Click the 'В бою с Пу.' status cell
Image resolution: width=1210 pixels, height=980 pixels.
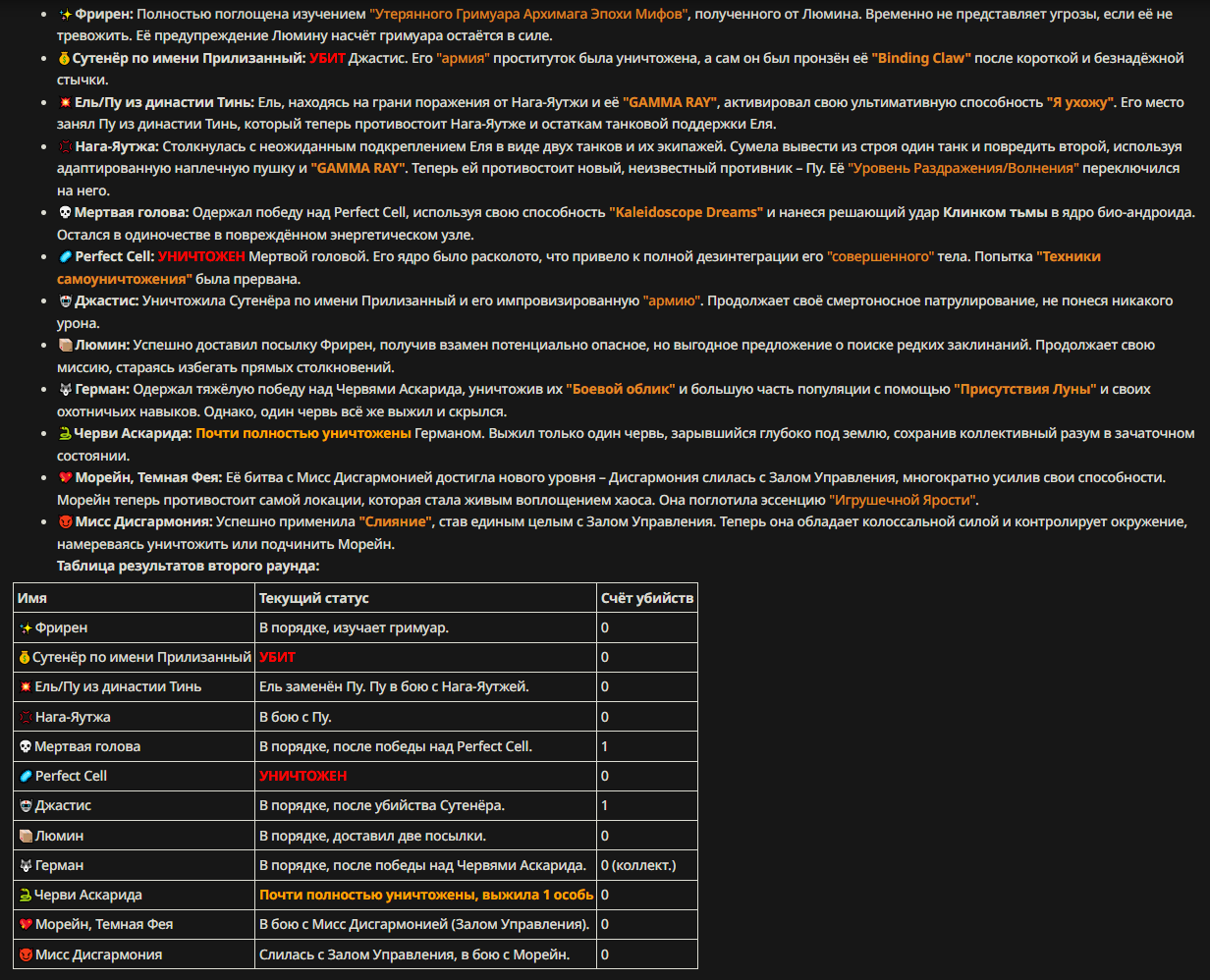(425, 717)
